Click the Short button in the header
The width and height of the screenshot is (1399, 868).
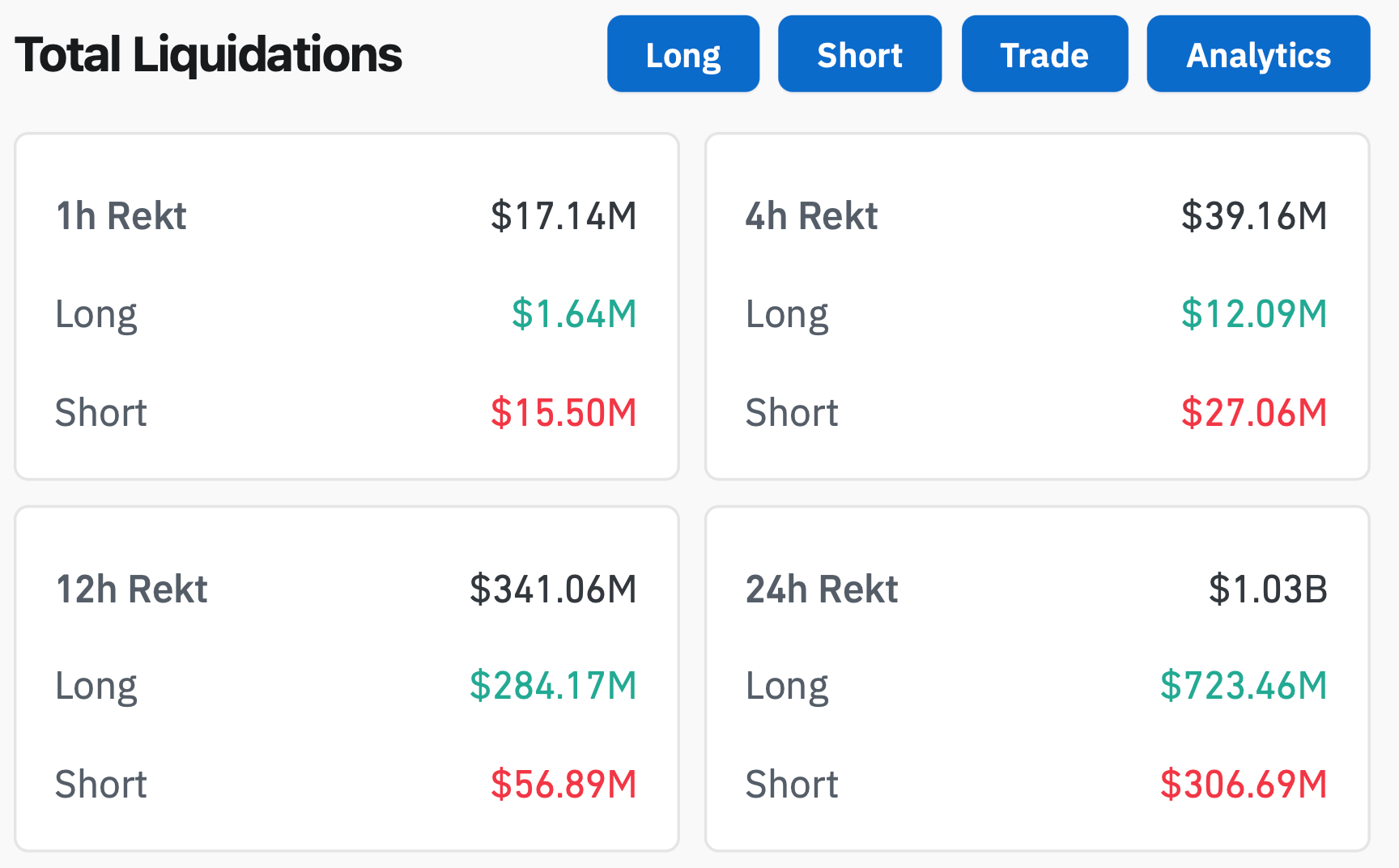(x=859, y=54)
